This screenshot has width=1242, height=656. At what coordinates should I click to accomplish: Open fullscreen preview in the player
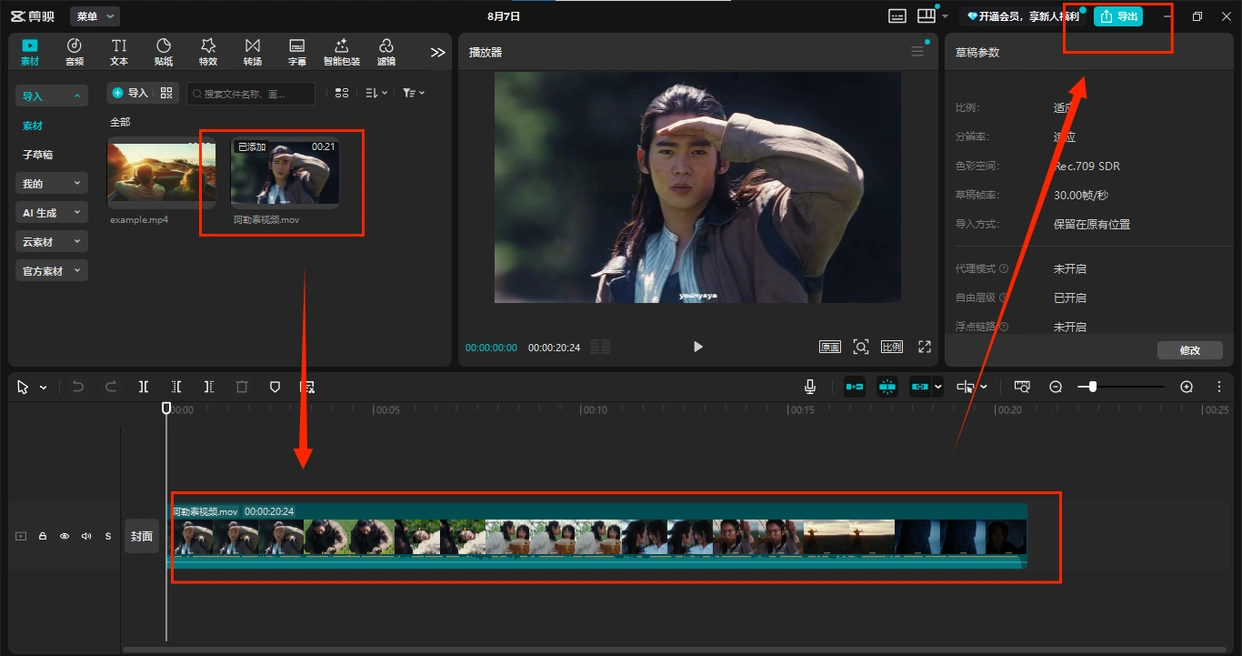click(x=924, y=347)
